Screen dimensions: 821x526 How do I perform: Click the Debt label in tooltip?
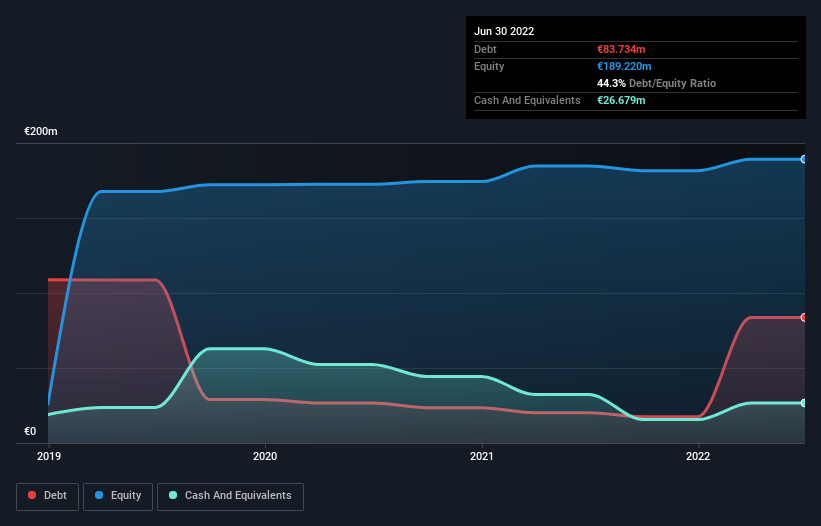point(485,49)
